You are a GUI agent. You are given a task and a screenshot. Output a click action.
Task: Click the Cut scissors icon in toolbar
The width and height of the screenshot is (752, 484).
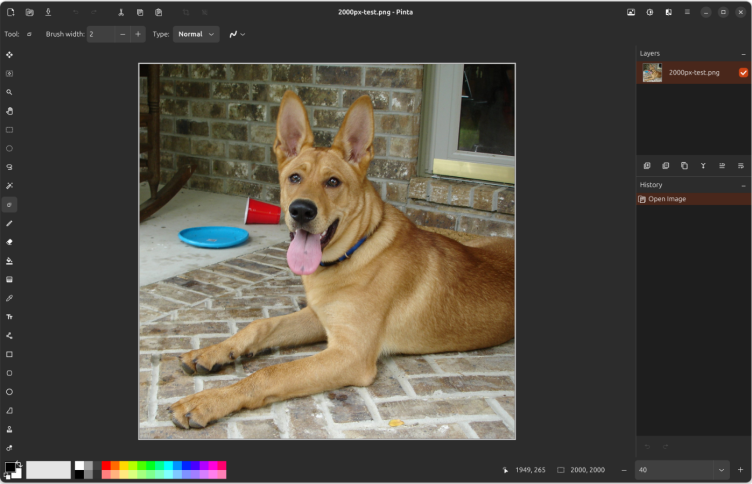tap(121, 12)
